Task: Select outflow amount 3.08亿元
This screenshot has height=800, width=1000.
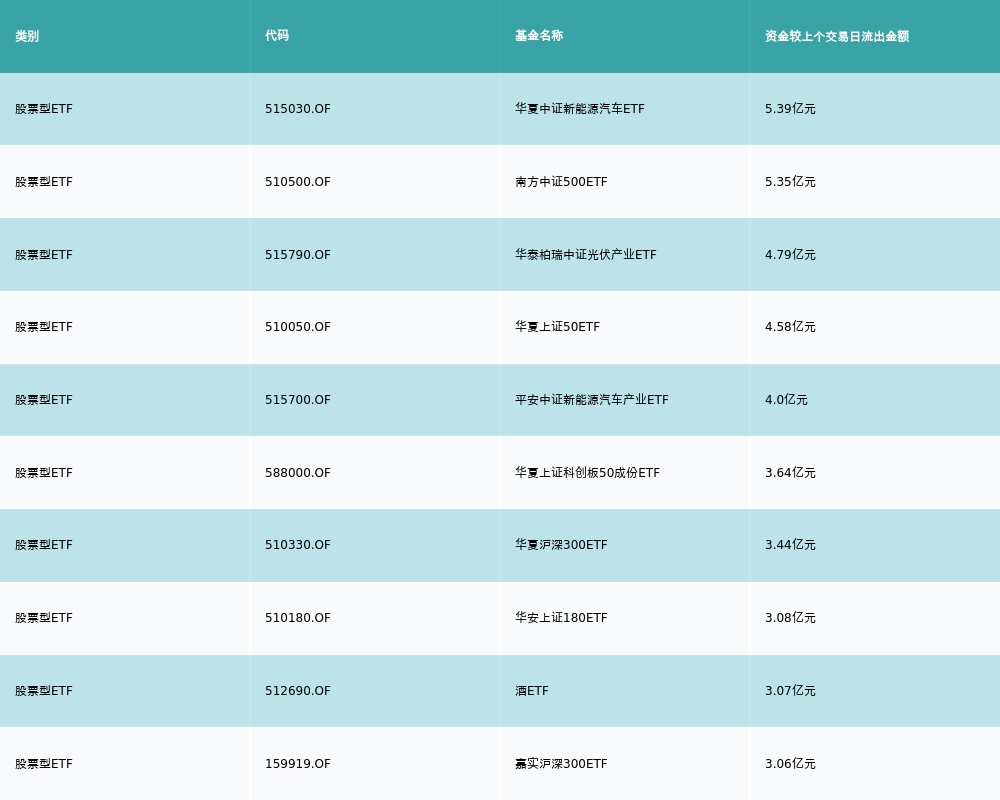Action: pos(790,618)
